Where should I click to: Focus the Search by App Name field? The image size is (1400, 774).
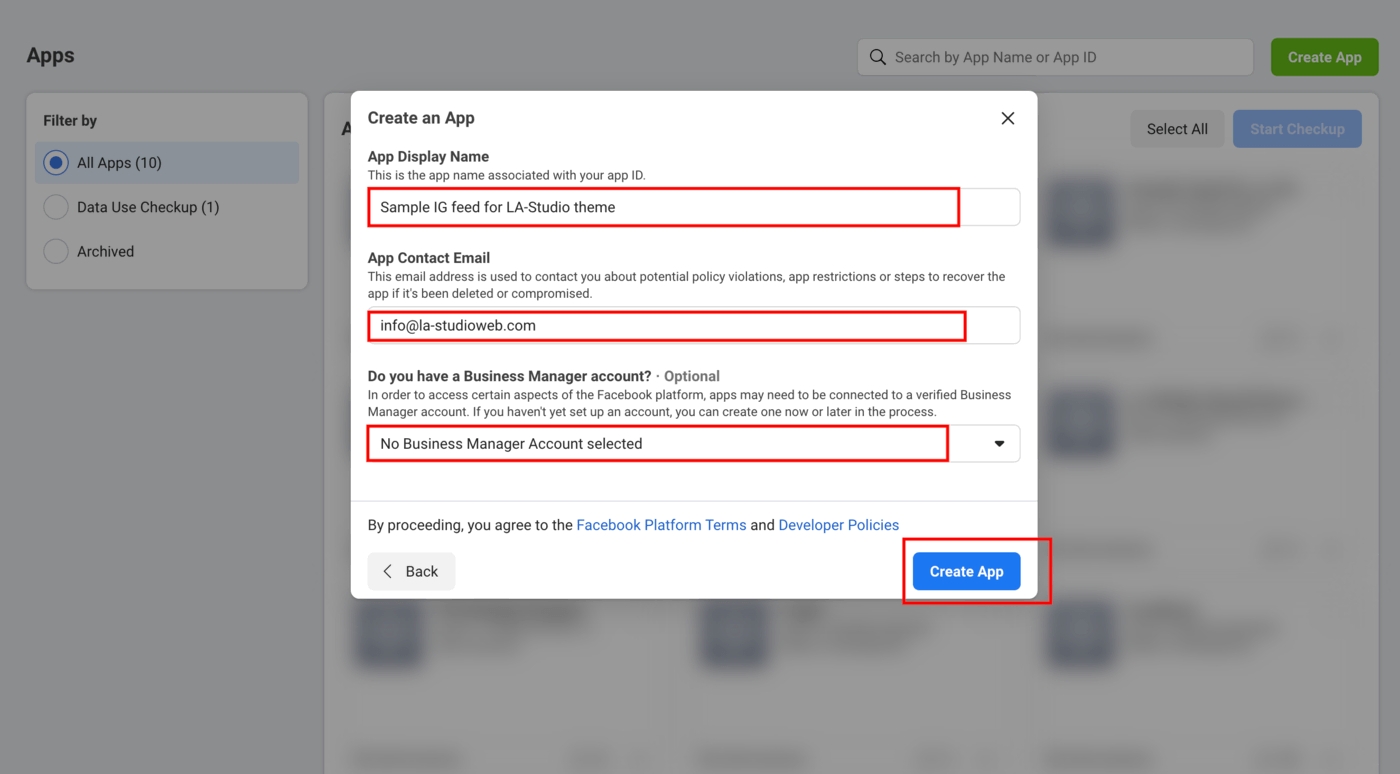[x=1065, y=58]
